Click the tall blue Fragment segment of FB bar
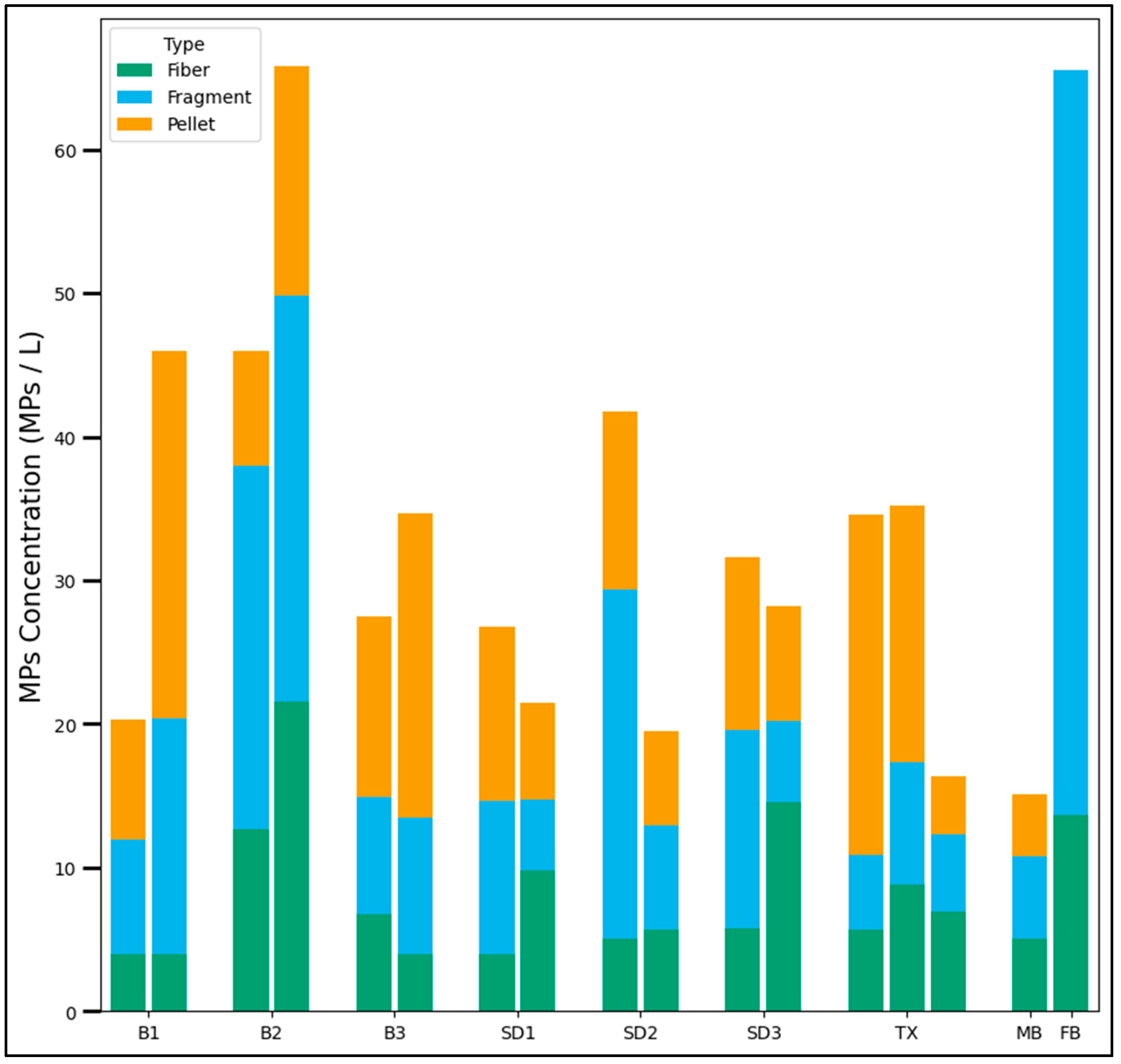The image size is (1121, 1064). [1070, 442]
